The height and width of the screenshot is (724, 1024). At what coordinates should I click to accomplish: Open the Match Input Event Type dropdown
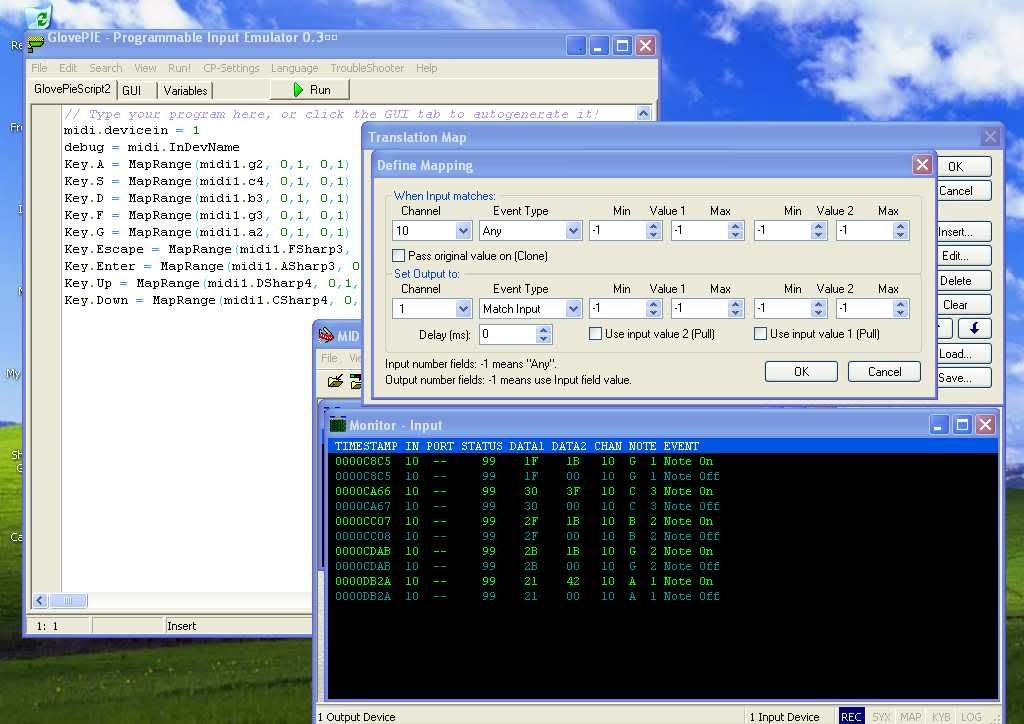(573, 309)
